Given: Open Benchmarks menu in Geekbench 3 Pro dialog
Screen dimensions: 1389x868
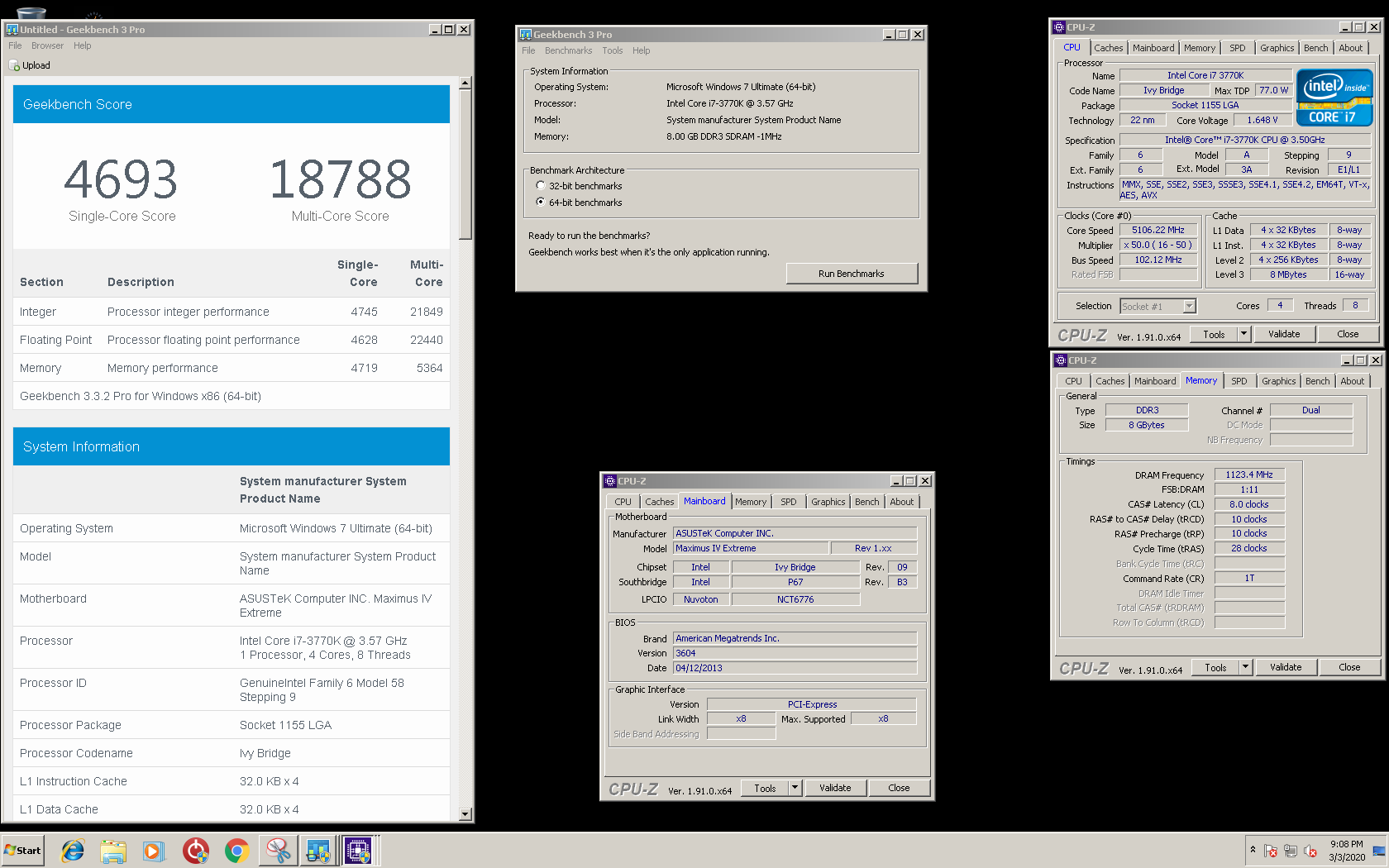Looking at the screenshot, I should (568, 50).
